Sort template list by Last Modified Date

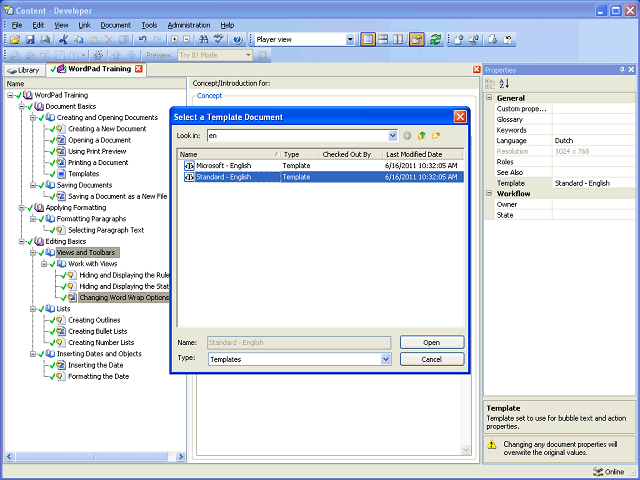coord(422,154)
